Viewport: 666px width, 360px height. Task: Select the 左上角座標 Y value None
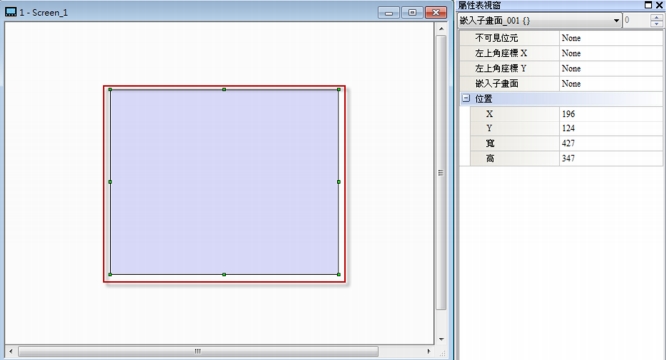[610, 68]
